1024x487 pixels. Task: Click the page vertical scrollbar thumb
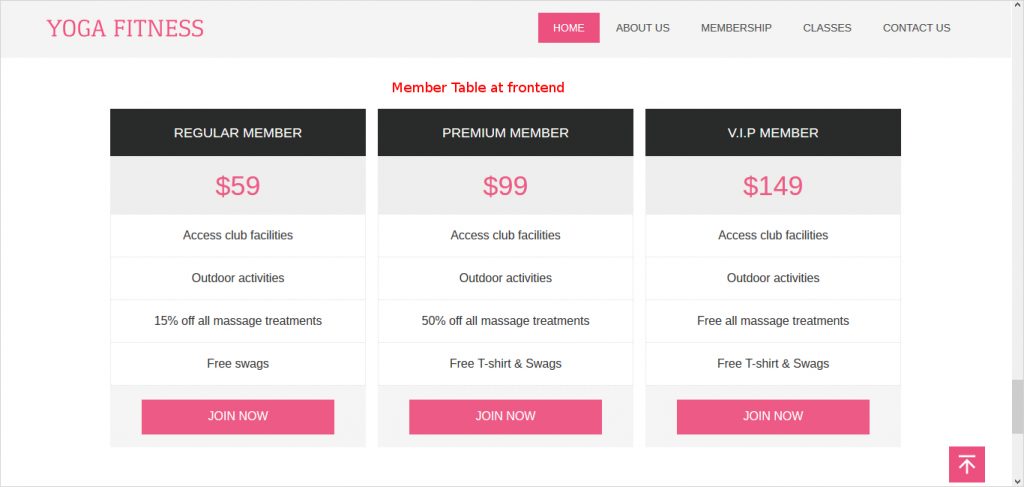click(1017, 407)
